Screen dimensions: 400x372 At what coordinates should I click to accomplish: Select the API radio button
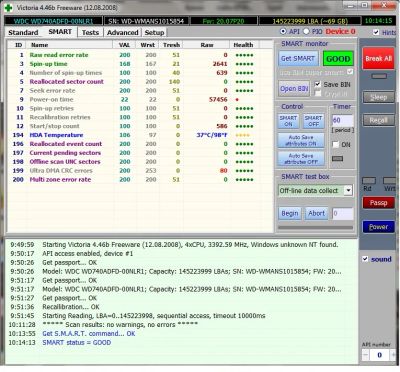click(x=283, y=31)
